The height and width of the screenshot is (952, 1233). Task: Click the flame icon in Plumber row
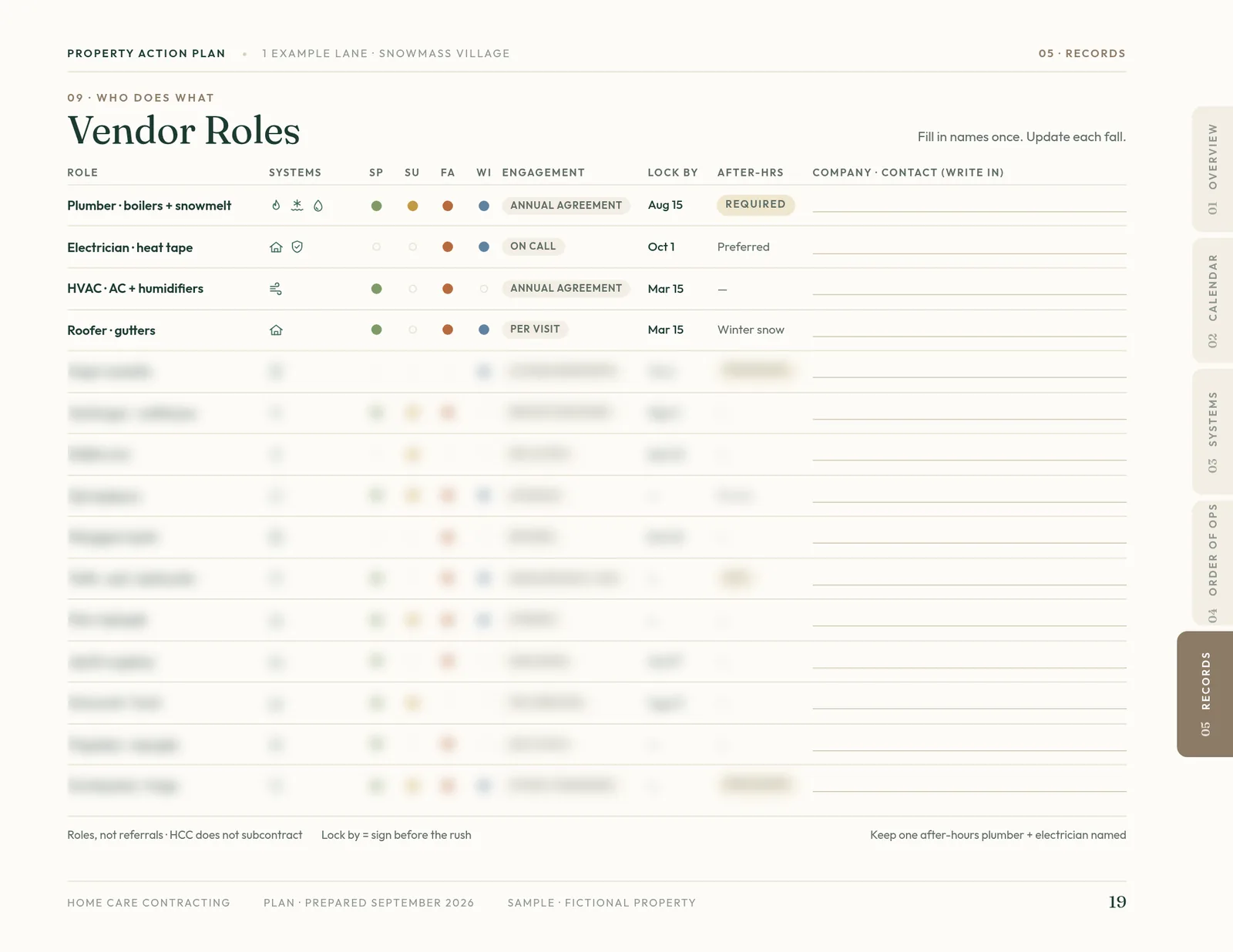[276, 206]
